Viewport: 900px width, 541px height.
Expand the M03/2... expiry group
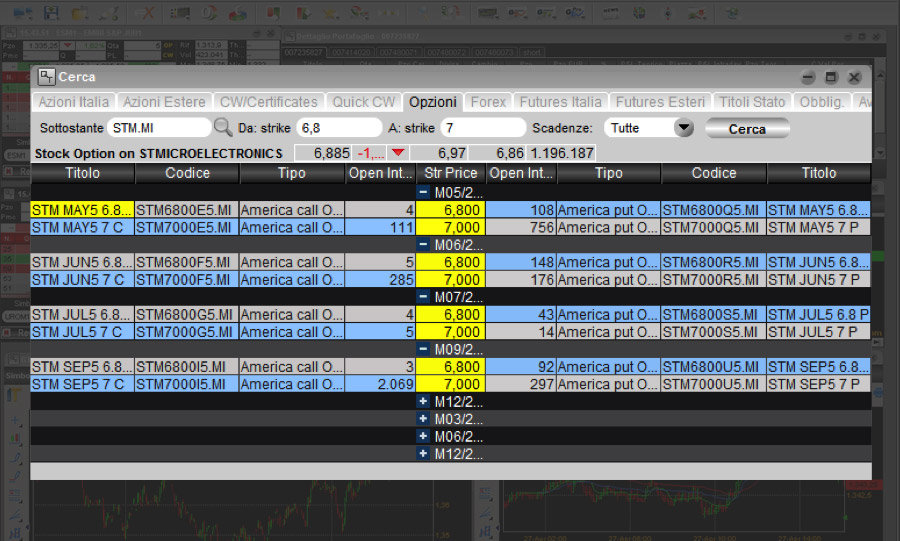point(423,419)
